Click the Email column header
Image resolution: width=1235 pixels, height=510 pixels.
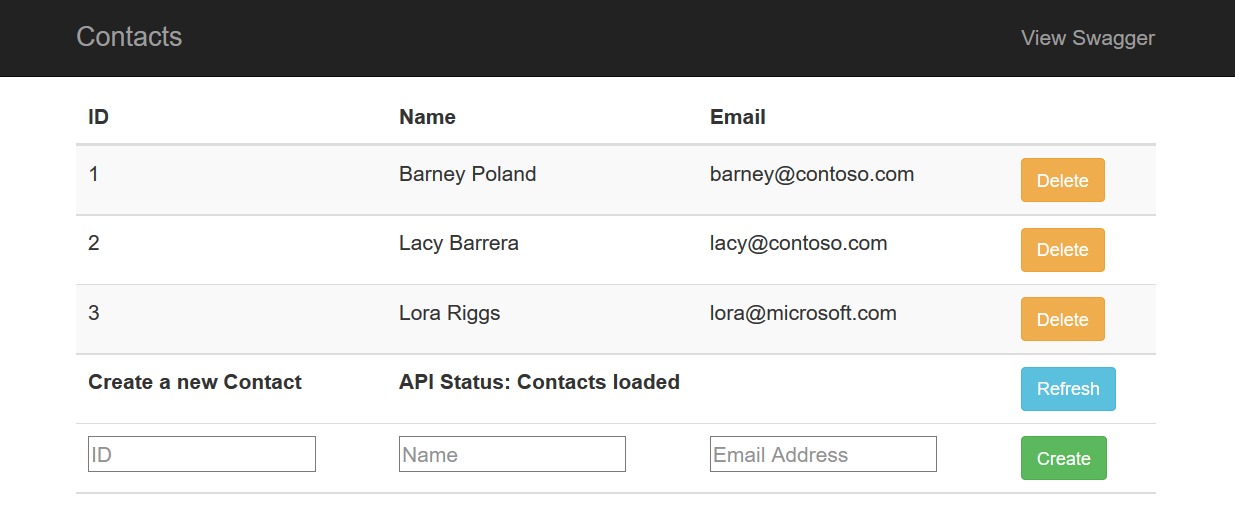click(x=738, y=117)
